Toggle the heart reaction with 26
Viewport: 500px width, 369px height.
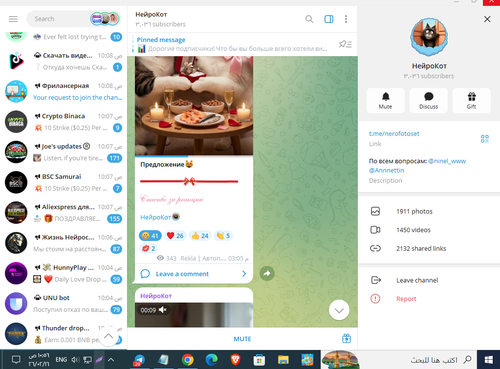coord(175,236)
